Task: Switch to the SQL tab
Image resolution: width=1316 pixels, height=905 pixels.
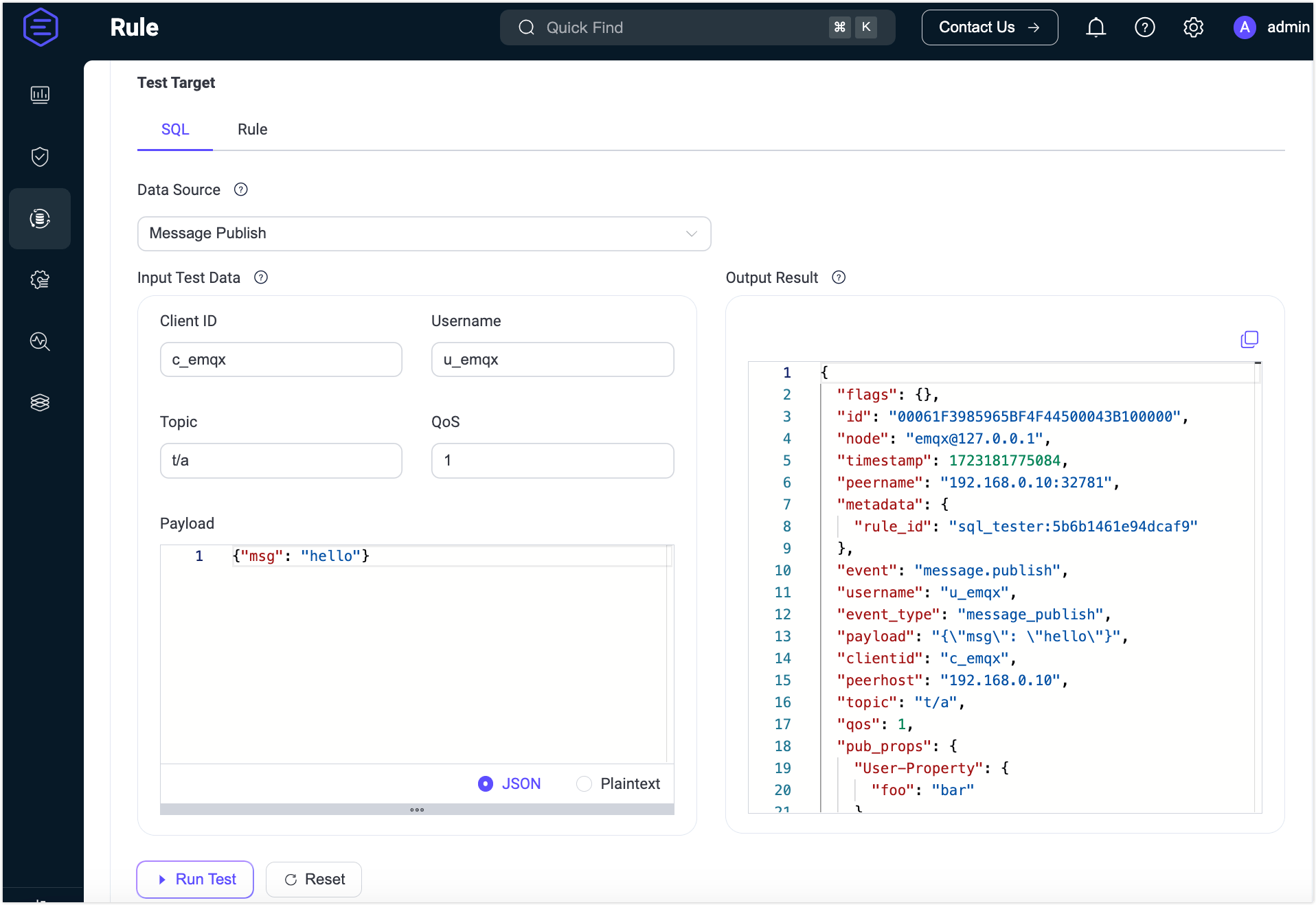Action: pyautogui.click(x=175, y=130)
